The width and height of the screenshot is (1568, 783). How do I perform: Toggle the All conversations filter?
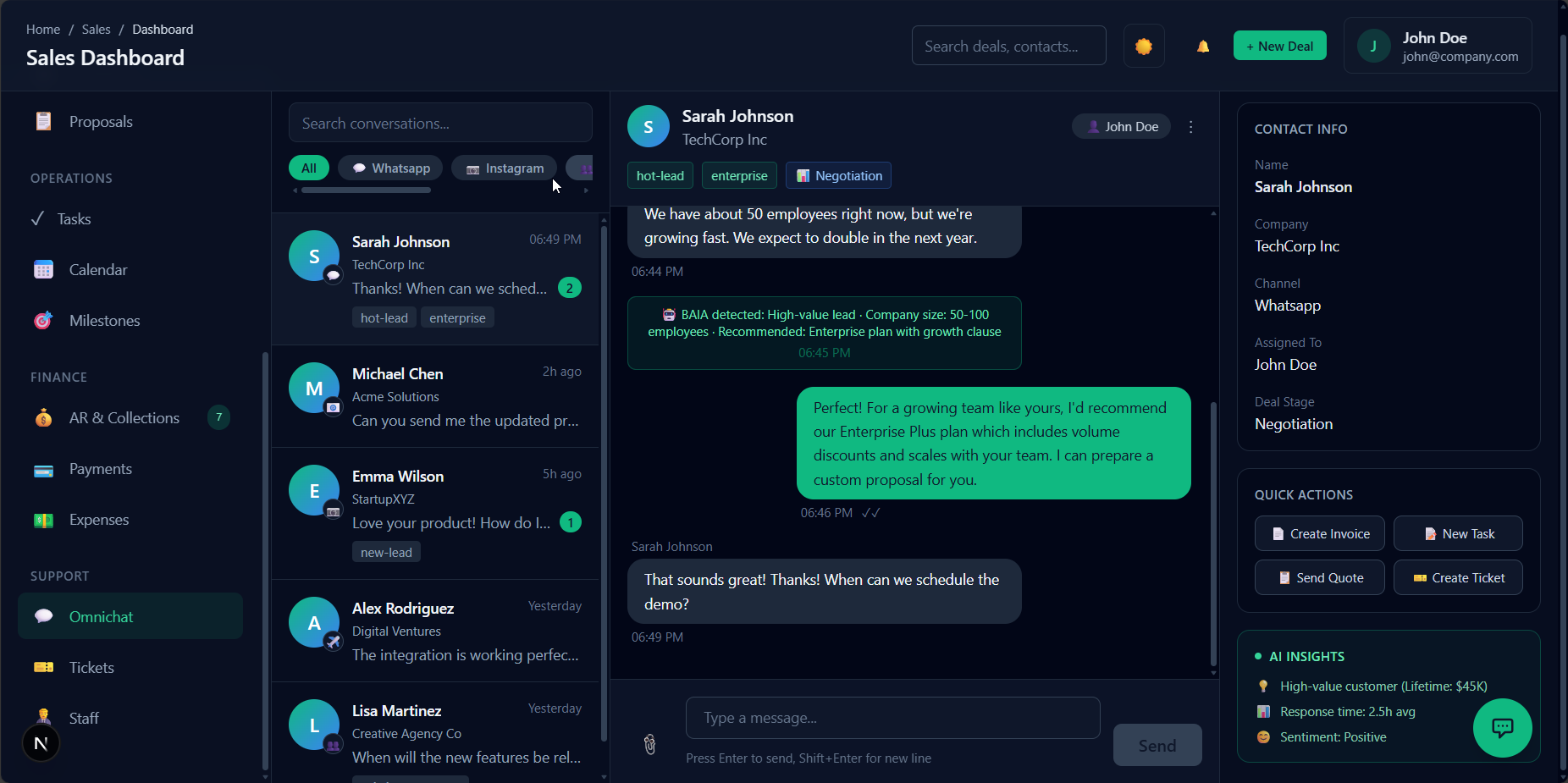(308, 168)
